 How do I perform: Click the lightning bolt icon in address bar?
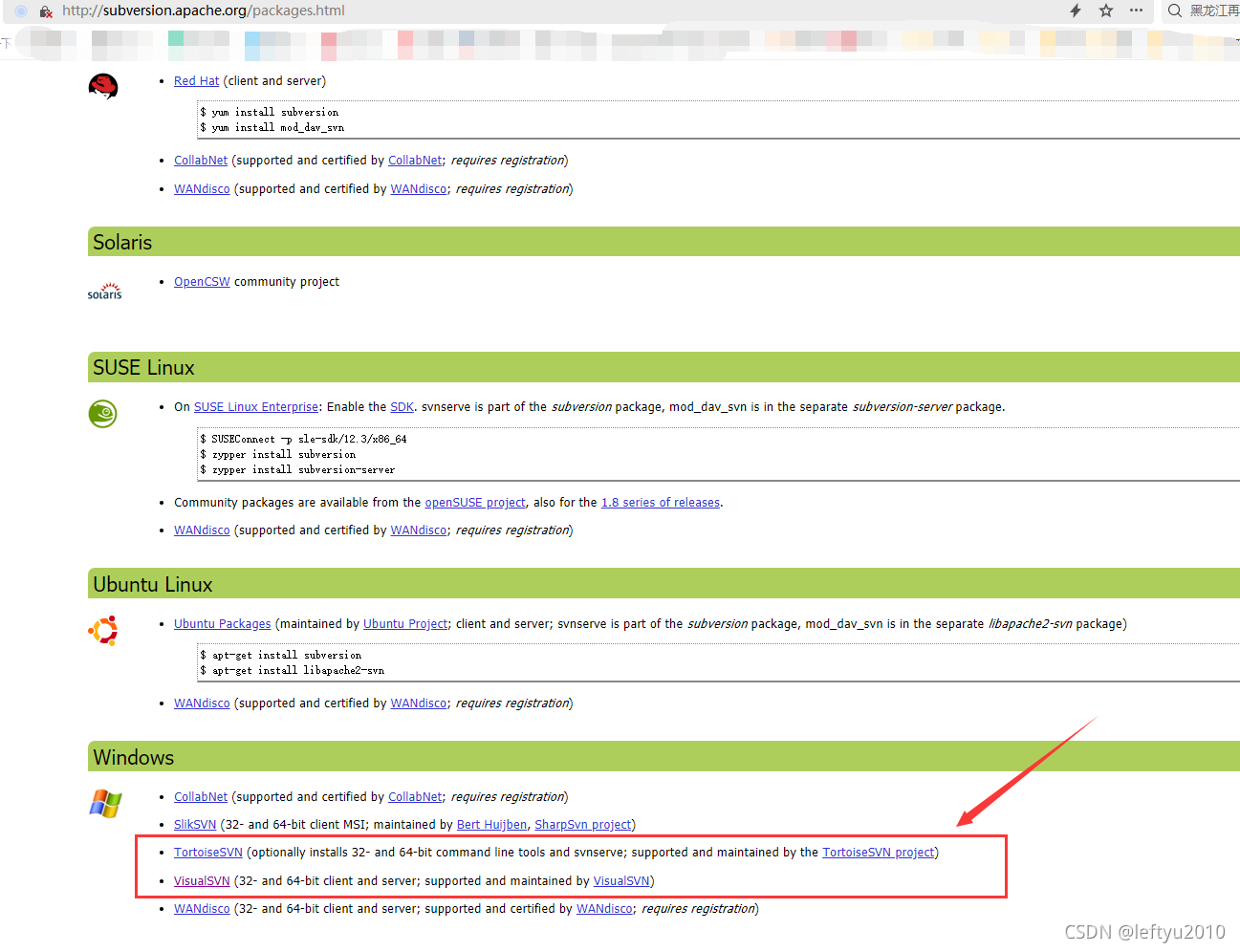(x=1076, y=11)
